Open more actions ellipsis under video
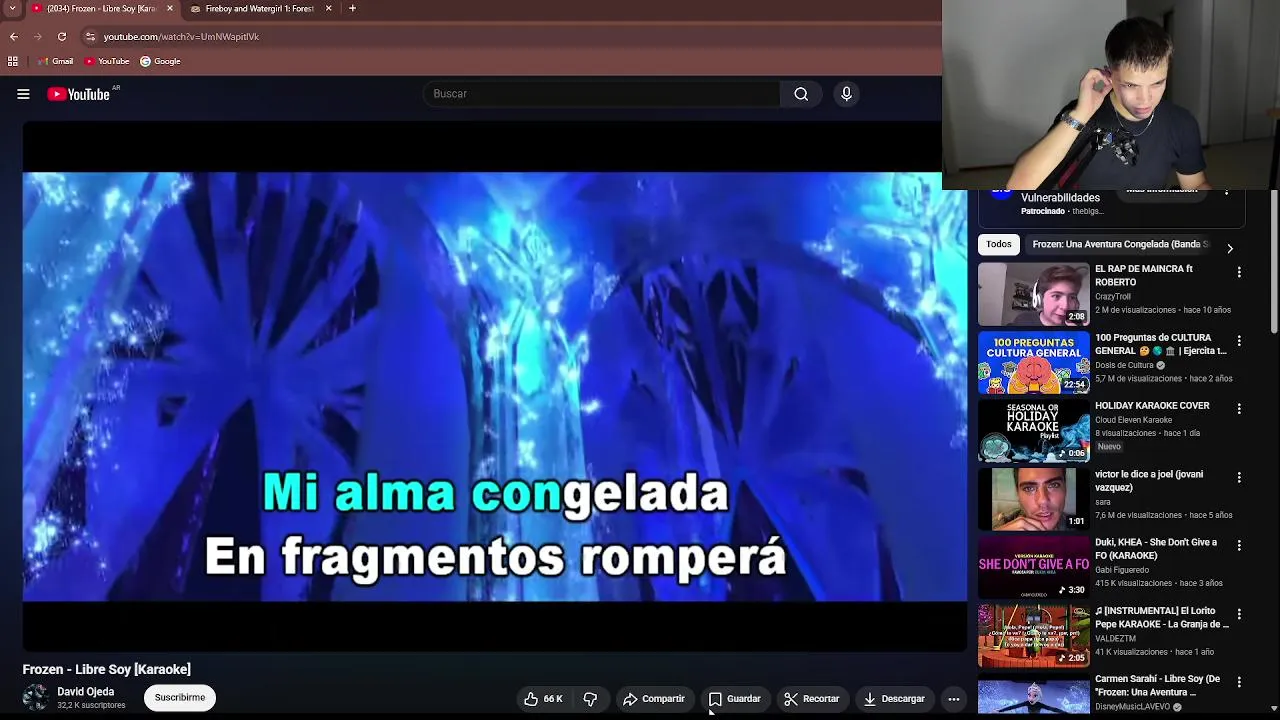Viewport: 1280px width, 720px height. click(x=954, y=699)
